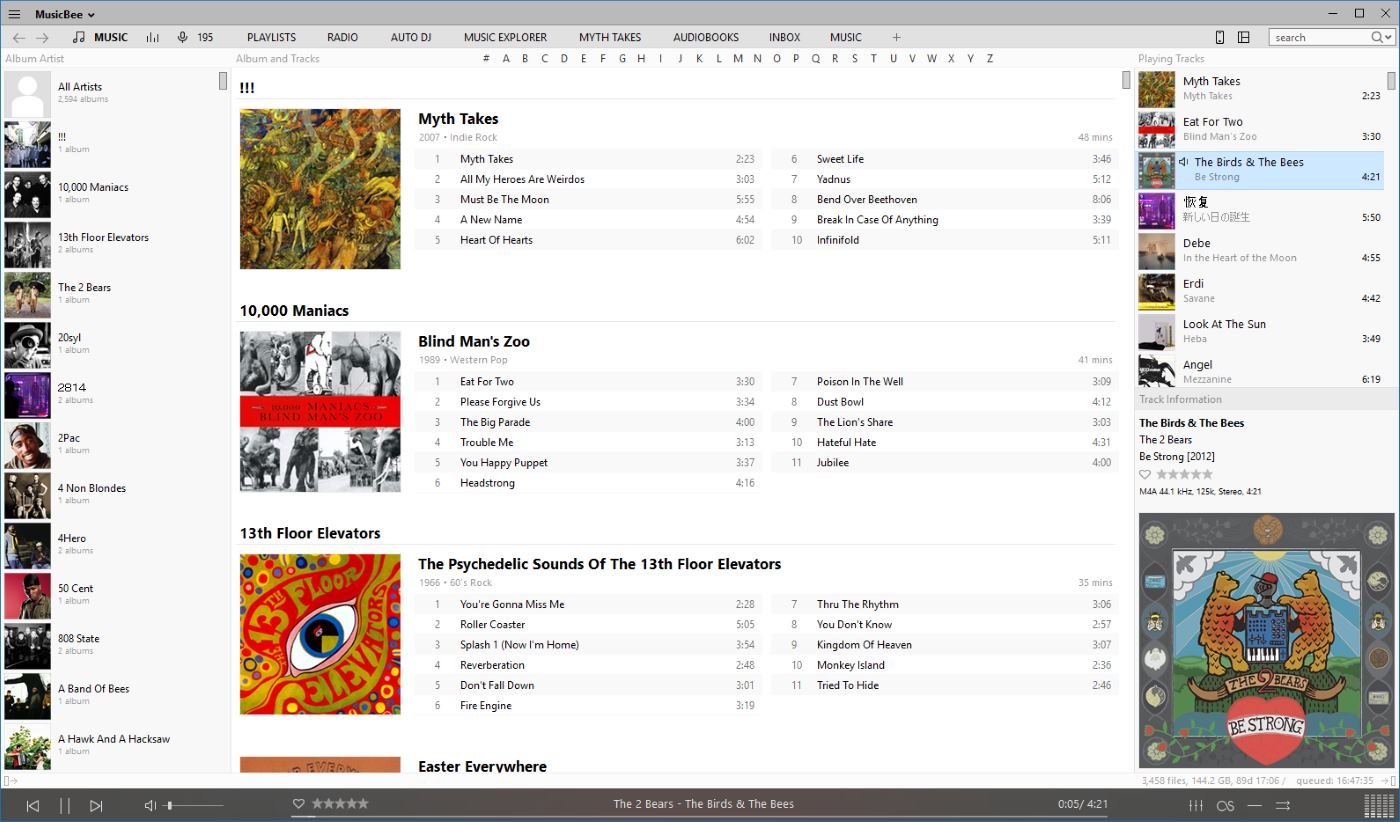The height and width of the screenshot is (822, 1400).
Task: Open the AUDIOBOOKS tab
Action: click(x=706, y=37)
